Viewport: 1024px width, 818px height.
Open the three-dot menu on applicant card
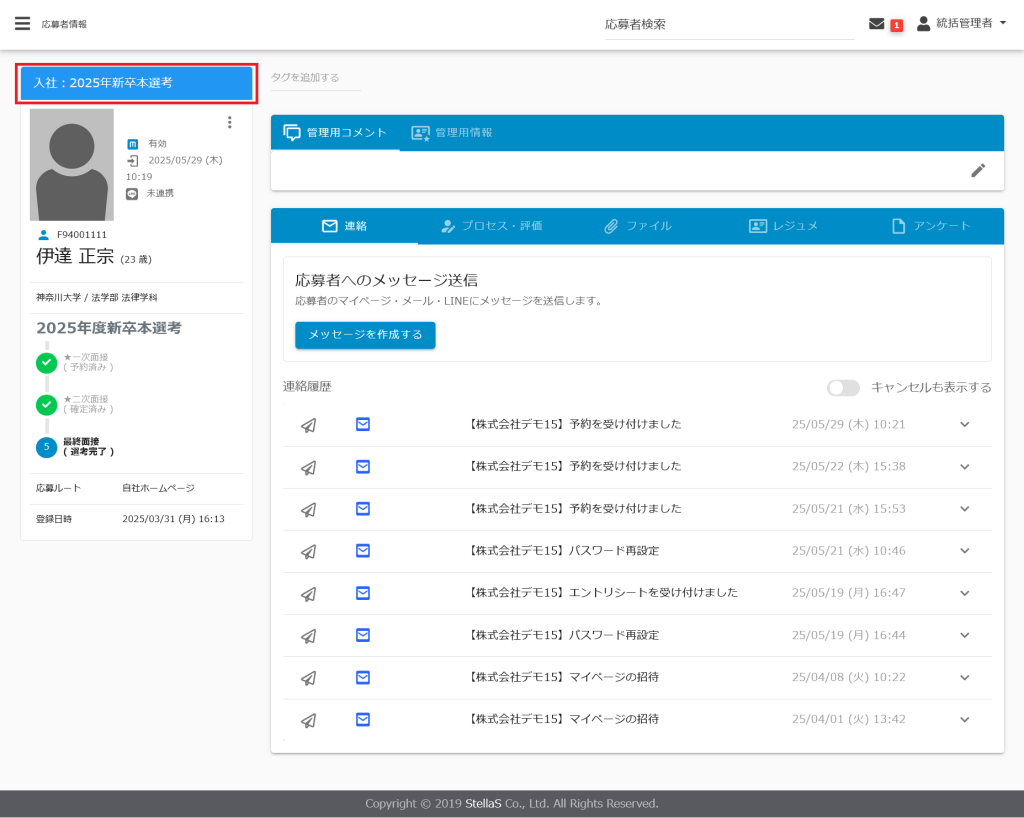point(229,122)
